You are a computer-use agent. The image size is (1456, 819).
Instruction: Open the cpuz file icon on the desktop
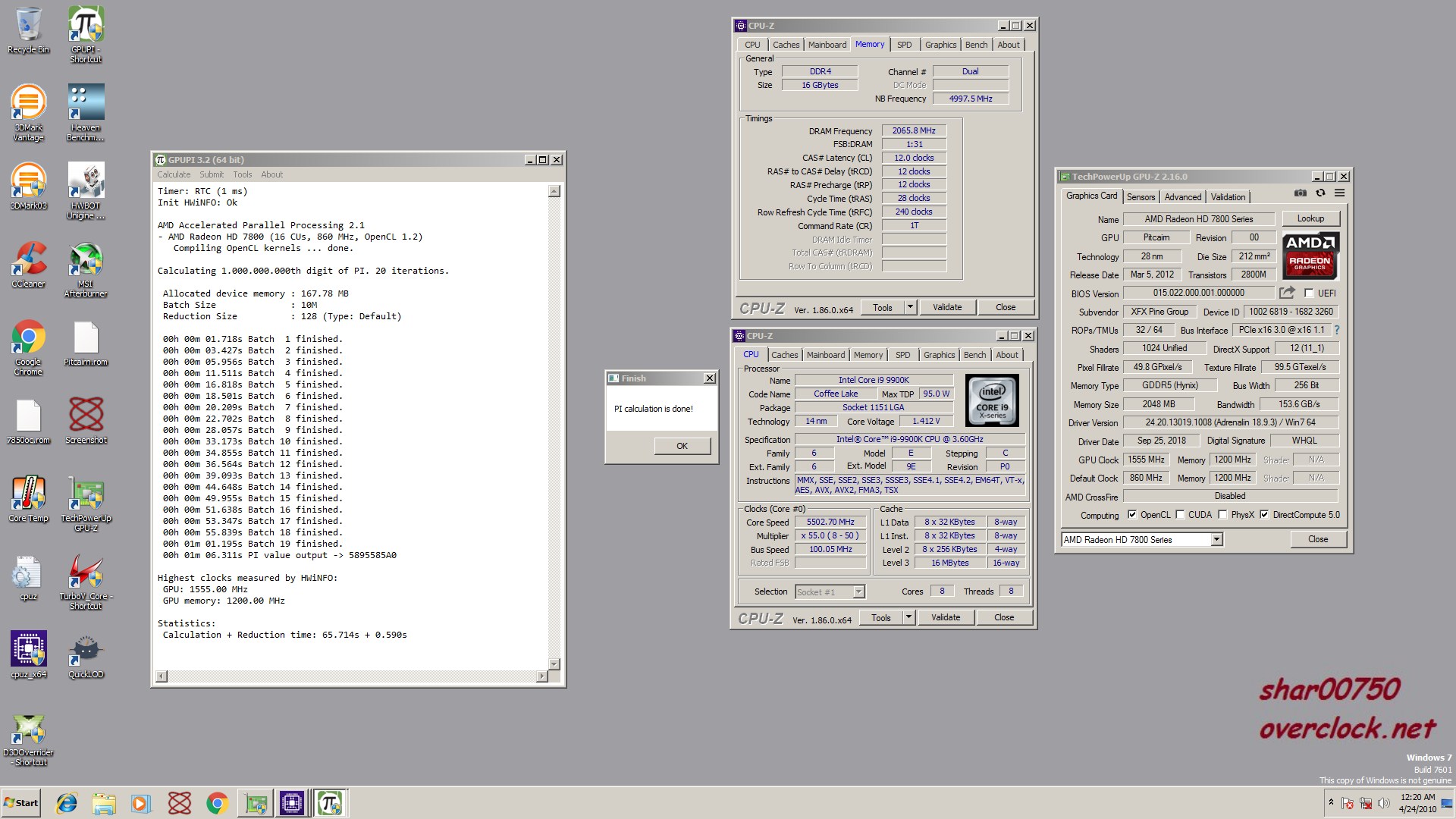click(x=28, y=577)
